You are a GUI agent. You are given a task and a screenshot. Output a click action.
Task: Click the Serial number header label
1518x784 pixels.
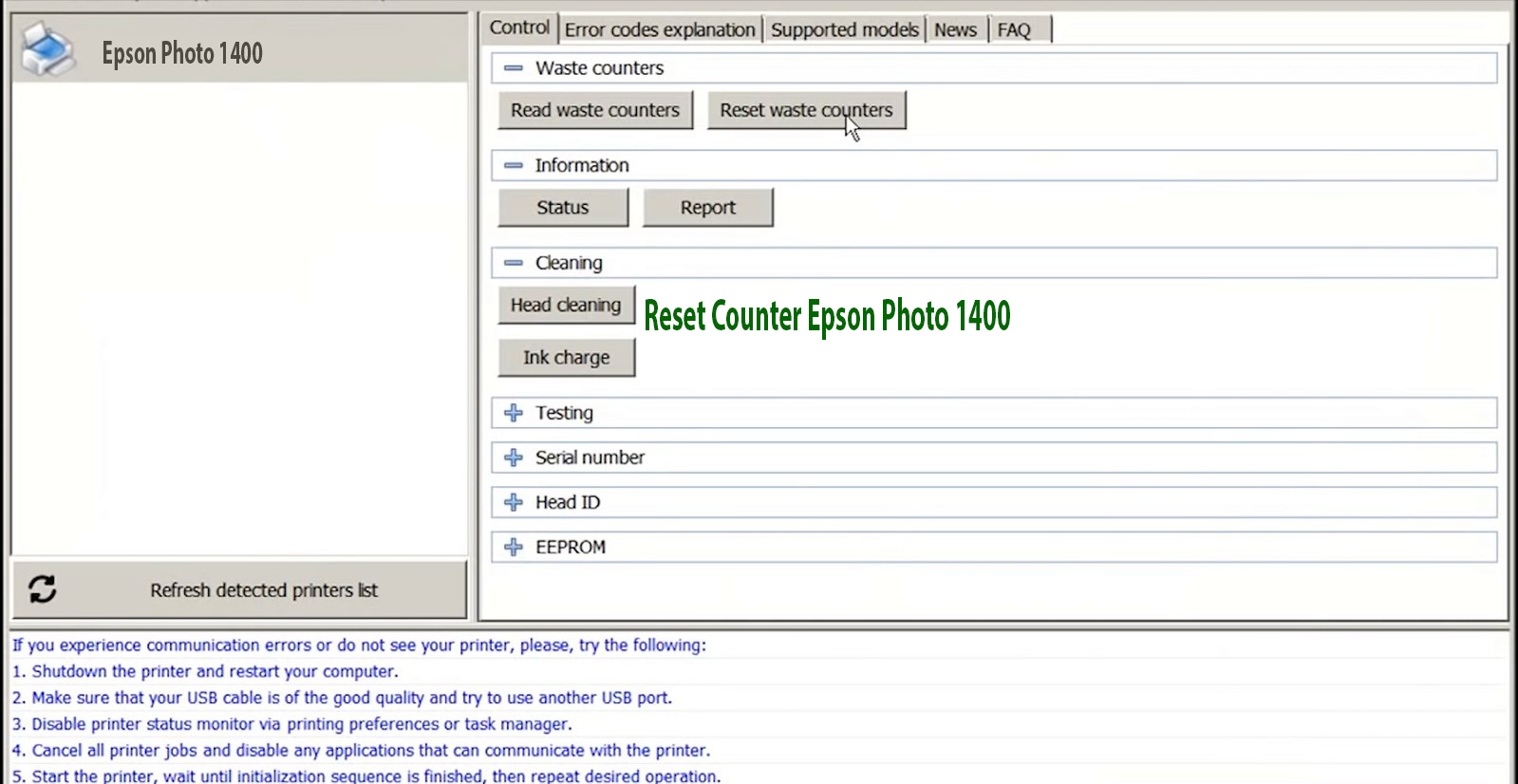(x=590, y=457)
